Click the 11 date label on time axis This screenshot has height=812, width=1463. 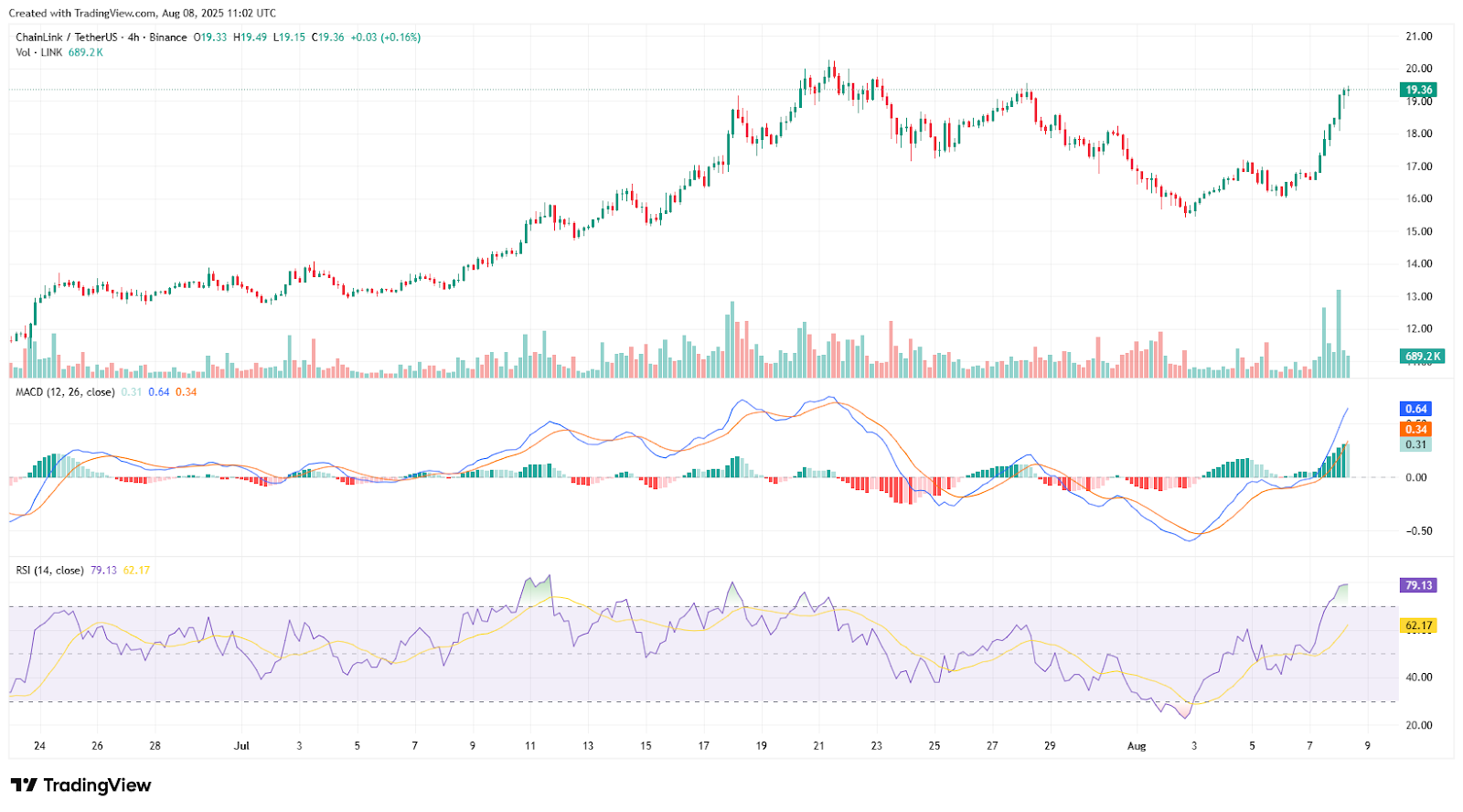[x=530, y=746]
